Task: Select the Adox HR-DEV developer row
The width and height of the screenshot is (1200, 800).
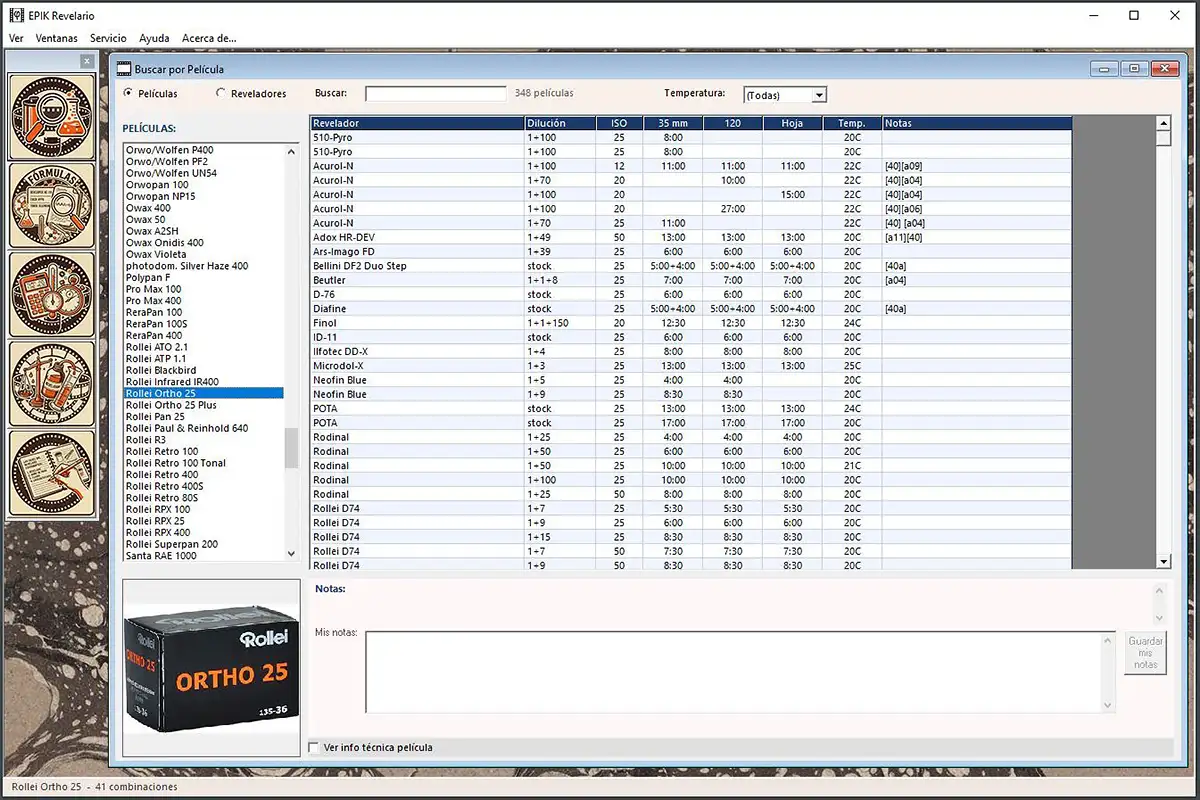Action: [691, 237]
